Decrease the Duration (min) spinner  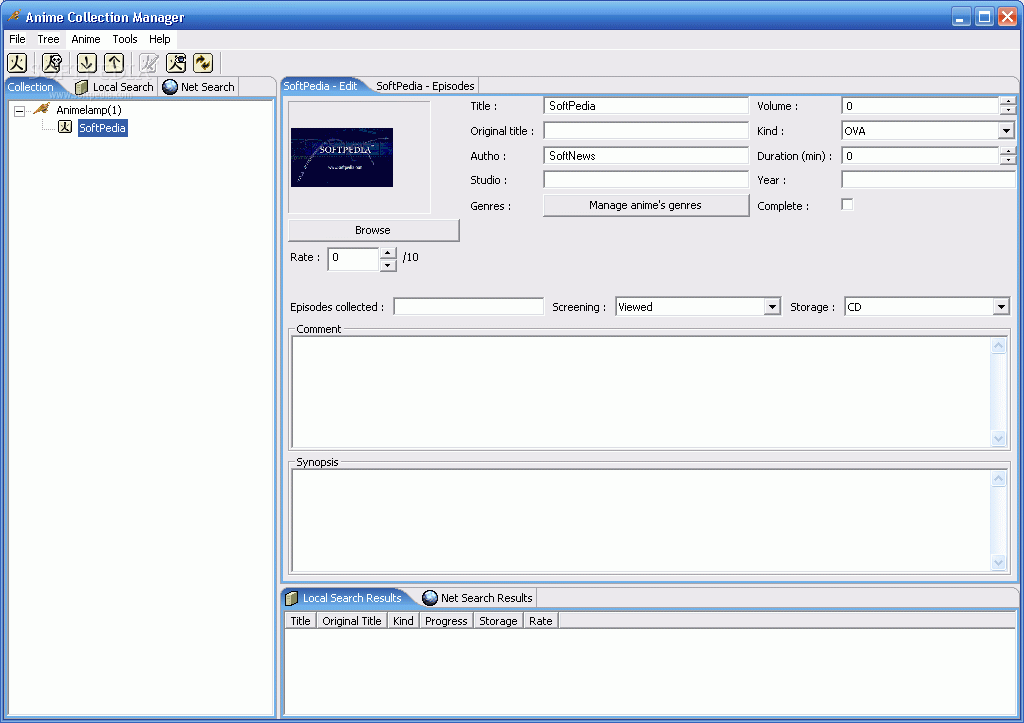tap(1008, 159)
